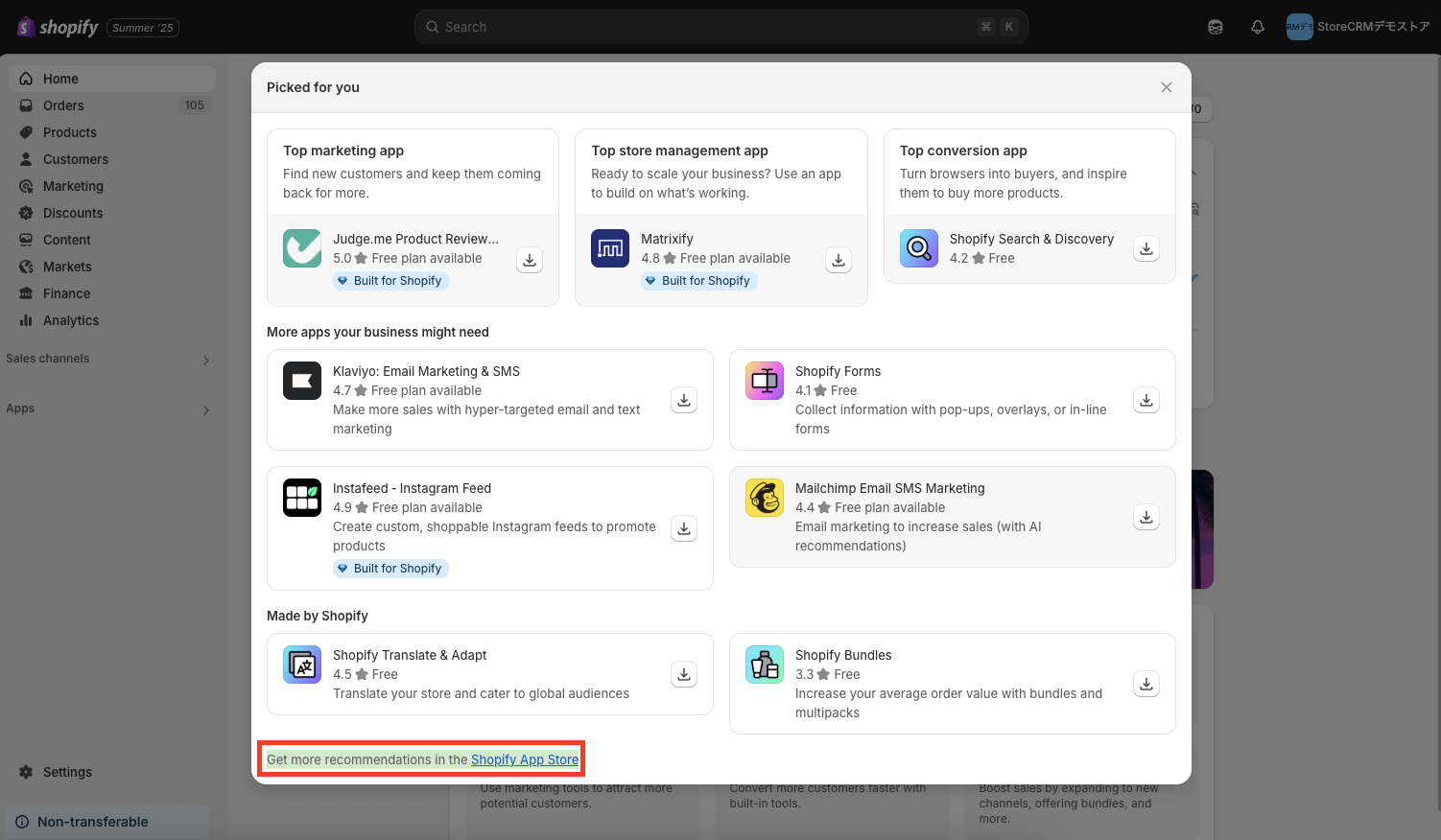The image size is (1441, 840).
Task: Open the Products section
Action: click(112, 132)
